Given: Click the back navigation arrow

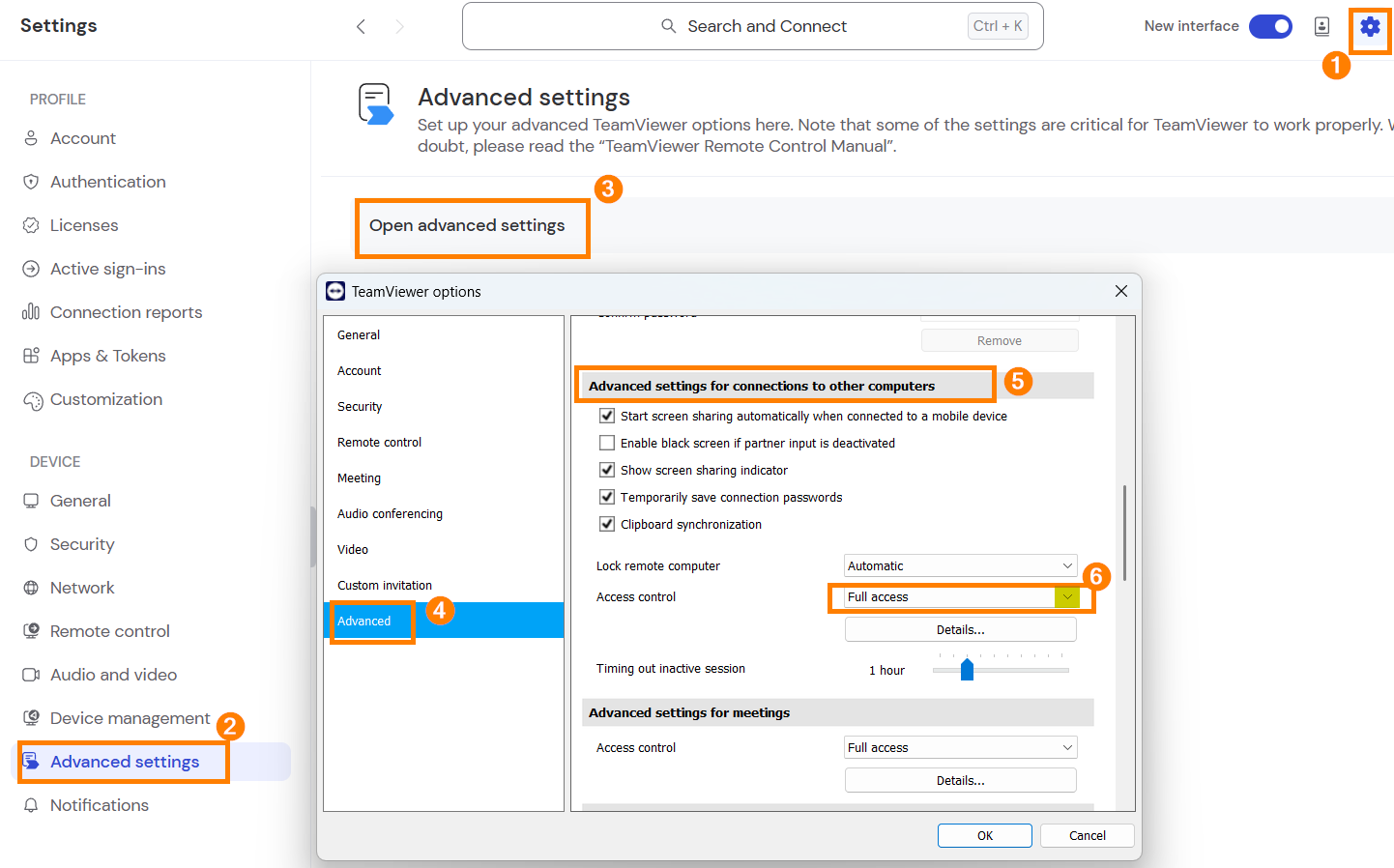Looking at the screenshot, I should (x=361, y=27).
